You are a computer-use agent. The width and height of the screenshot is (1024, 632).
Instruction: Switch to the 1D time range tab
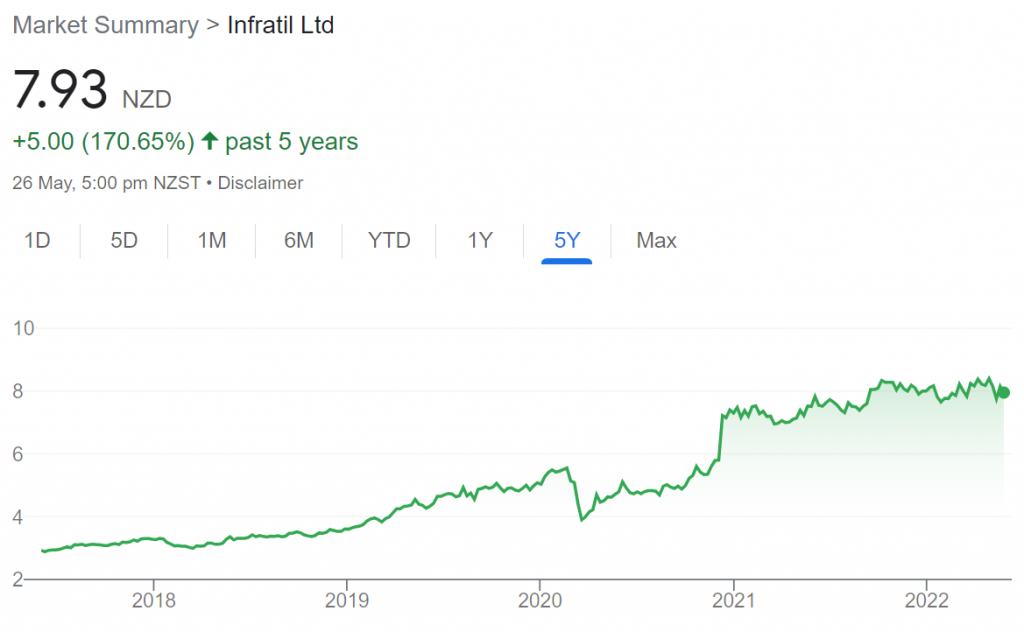[38, 240]
